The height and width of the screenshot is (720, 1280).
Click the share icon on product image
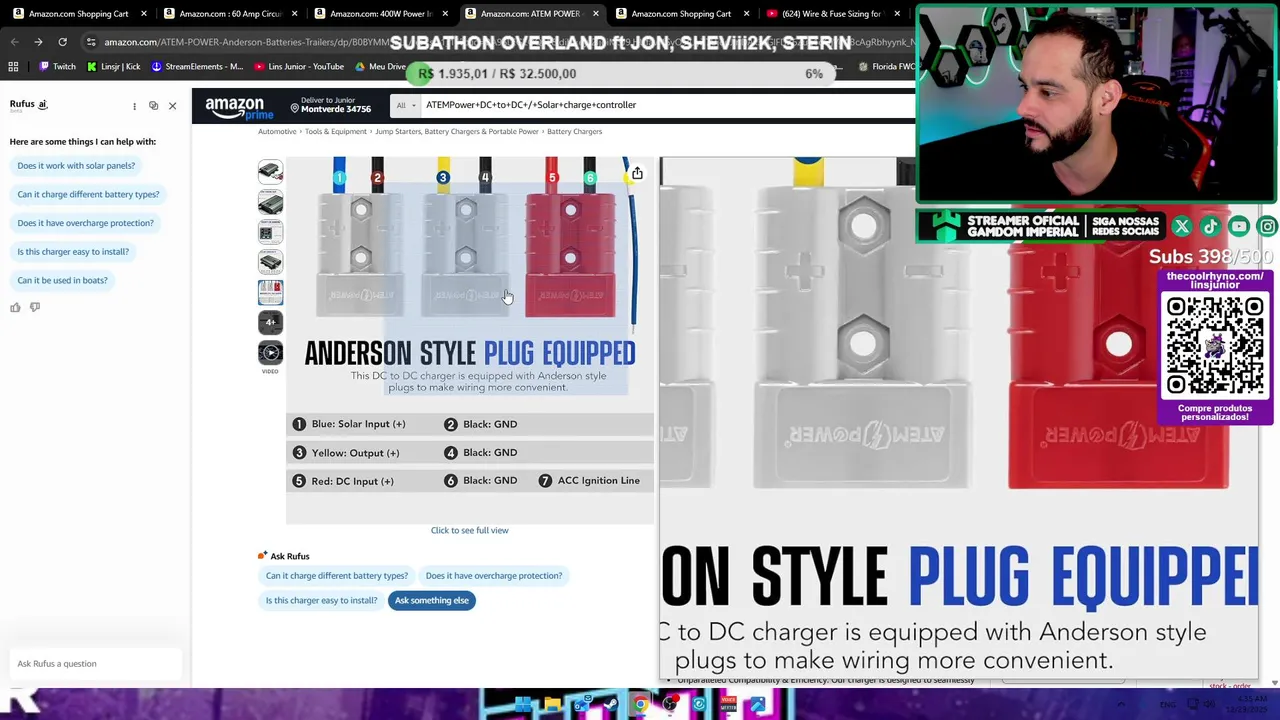click(x=637, y=173)
